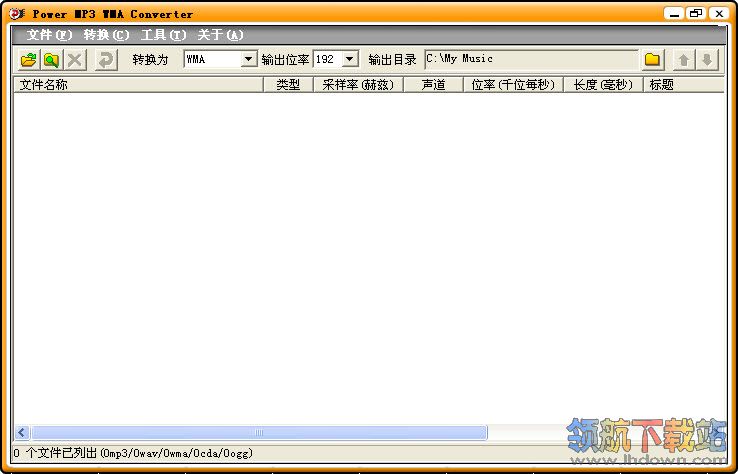
Task: Click the status bar file count text
Action: 133,453
